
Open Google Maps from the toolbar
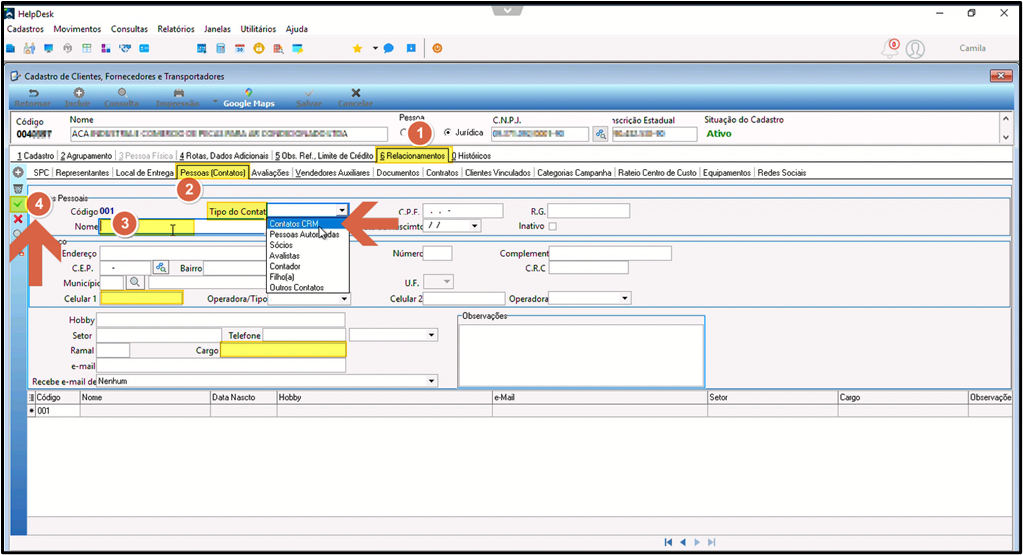[249, 98]
